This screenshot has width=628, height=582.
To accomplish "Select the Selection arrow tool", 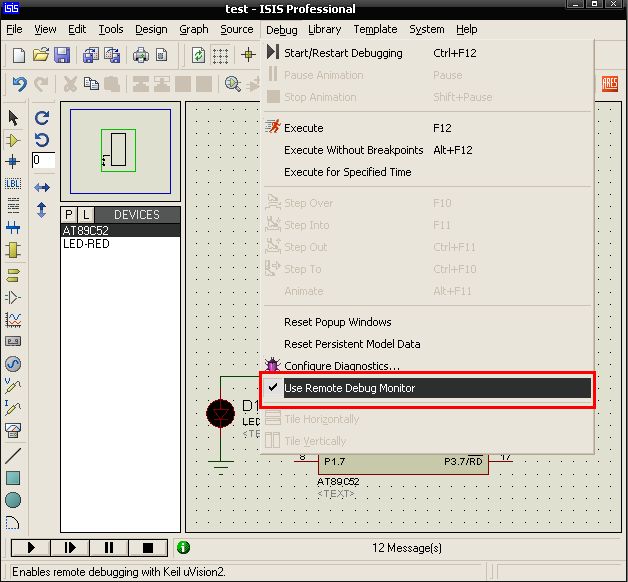I will pos(13,118).
